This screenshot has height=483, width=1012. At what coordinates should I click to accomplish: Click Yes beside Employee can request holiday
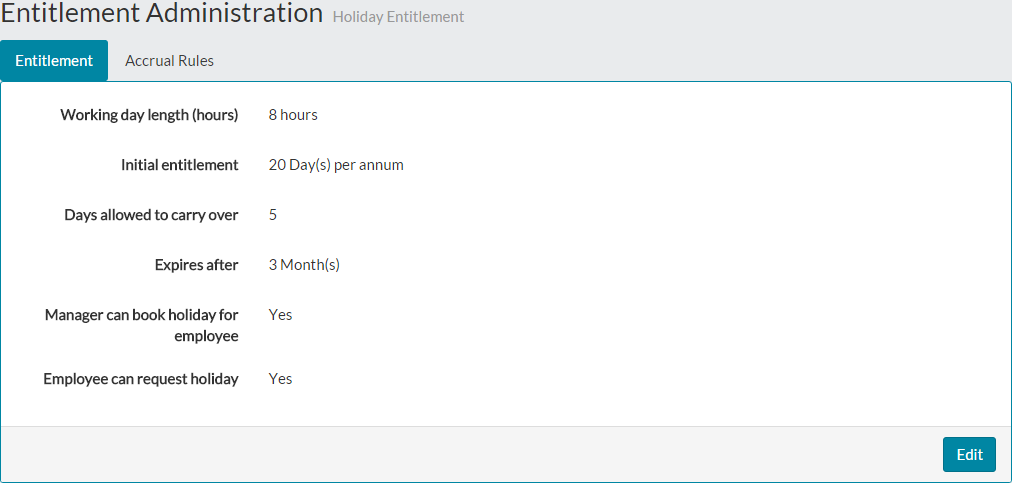pyautogui.click(x=281, y=379)
